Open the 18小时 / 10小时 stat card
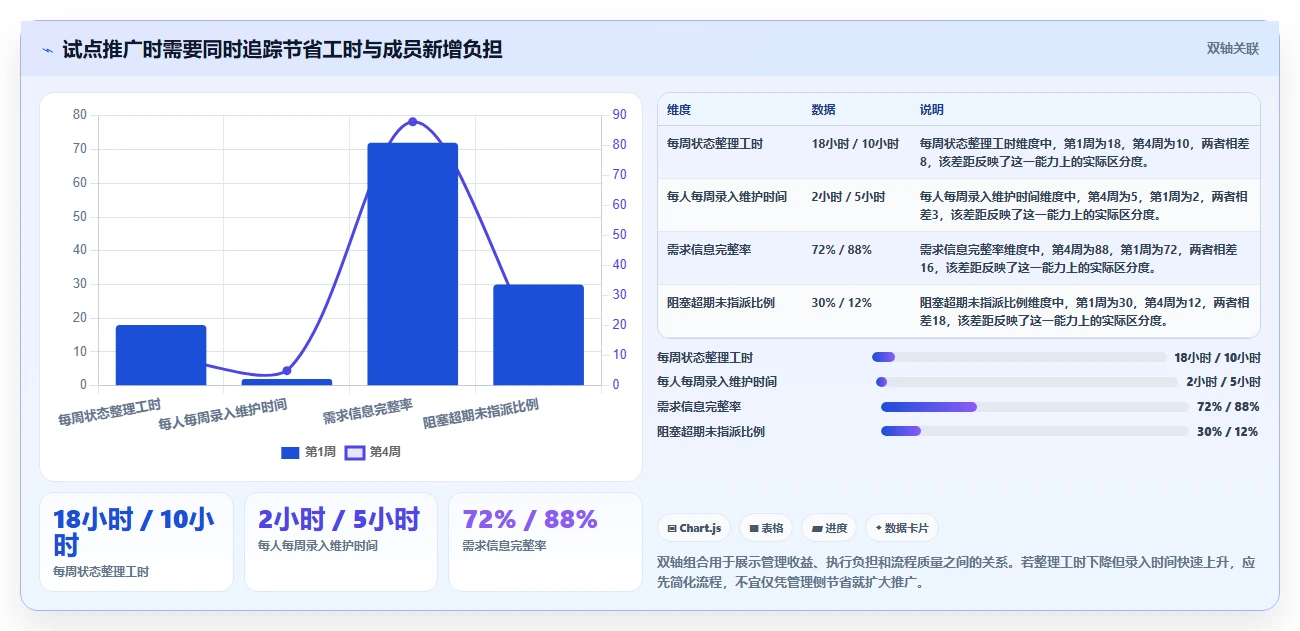The width and height of the screenshot is (1300, 631). (x=136, y=542)
